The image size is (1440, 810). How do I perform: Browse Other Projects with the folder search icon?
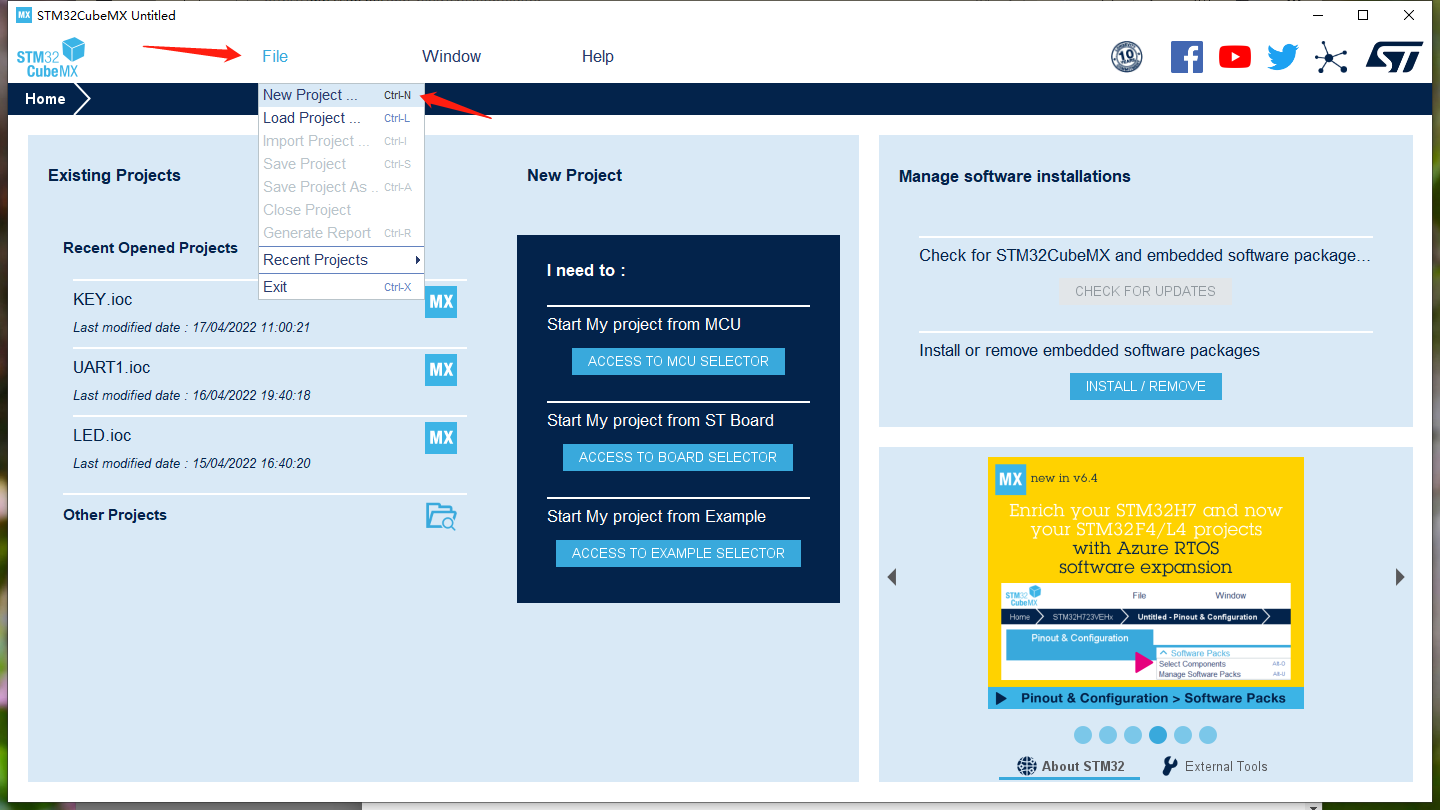[441, 516]
